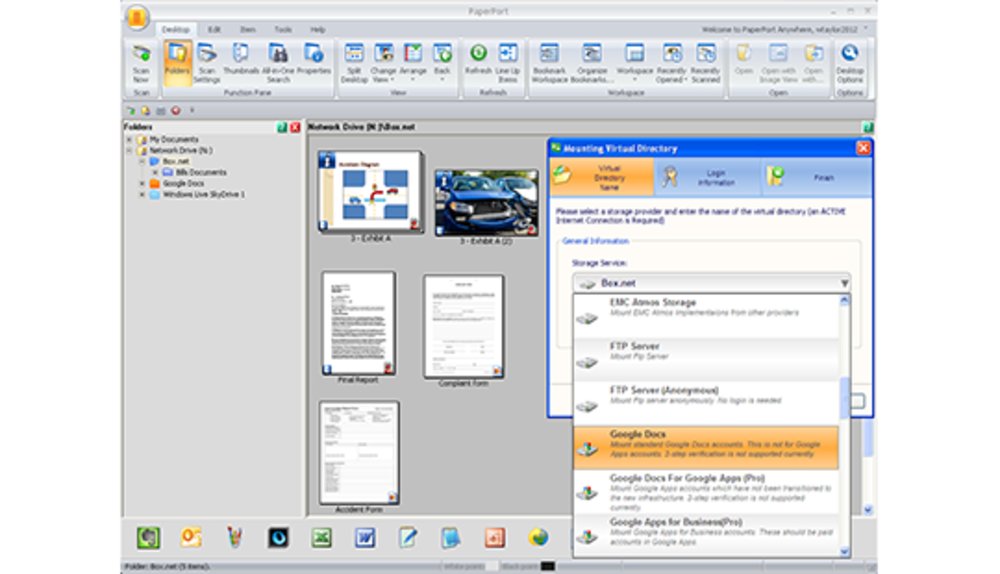Choose FTP Server (Anonymous) option
This screenshot has width=1000, height=574.
coord(706,403)
